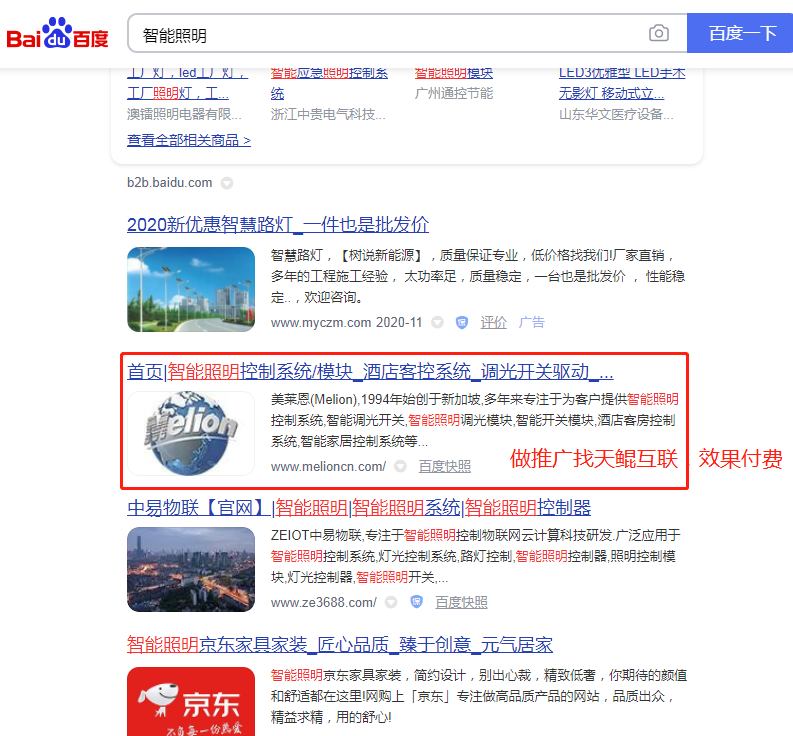Open 2020新优惠智慧路灯 result title
This screenshot has width=793, height=736.
(x=278, y=225)
